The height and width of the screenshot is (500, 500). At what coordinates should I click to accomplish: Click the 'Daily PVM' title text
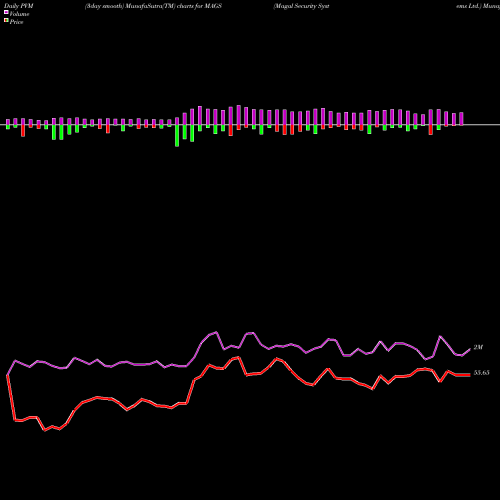(x=19, y=6)
